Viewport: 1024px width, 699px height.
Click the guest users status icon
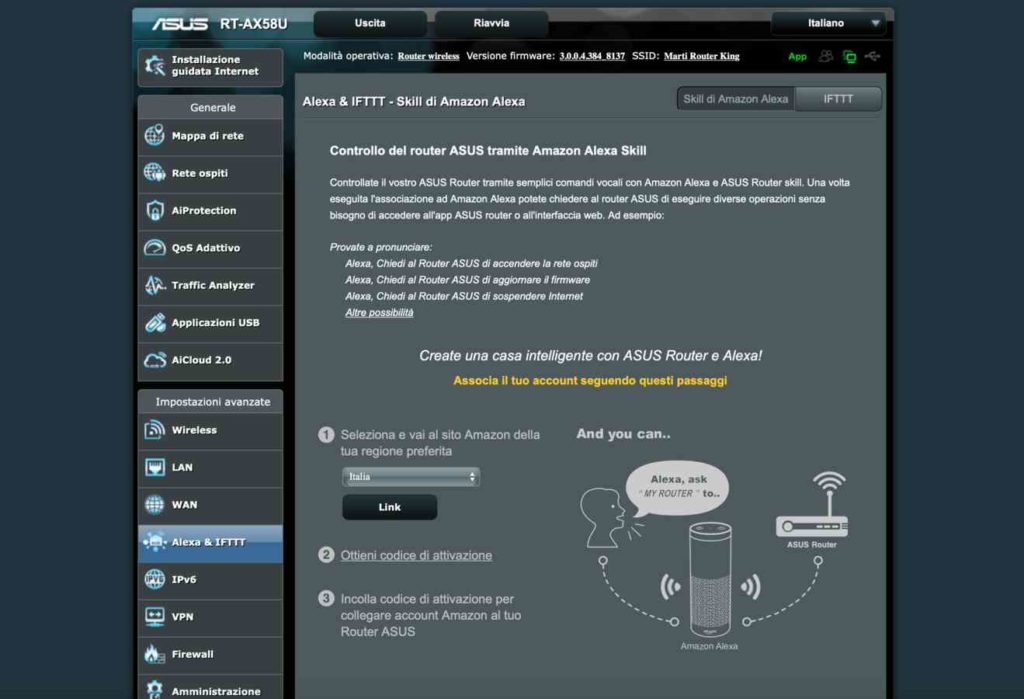point(826,57)
